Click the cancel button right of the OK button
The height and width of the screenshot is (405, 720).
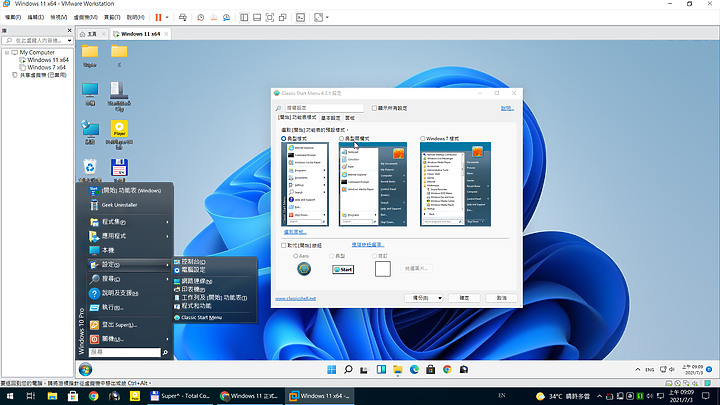(501, 298)
